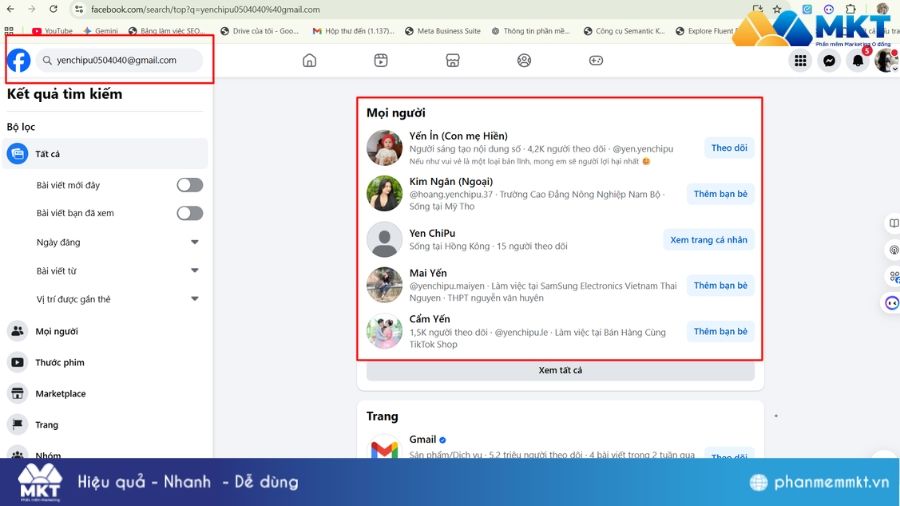Click Yen ChiPu's default avatar
The height and width of the screenshot is (506, 900).
tap(385, 239)
